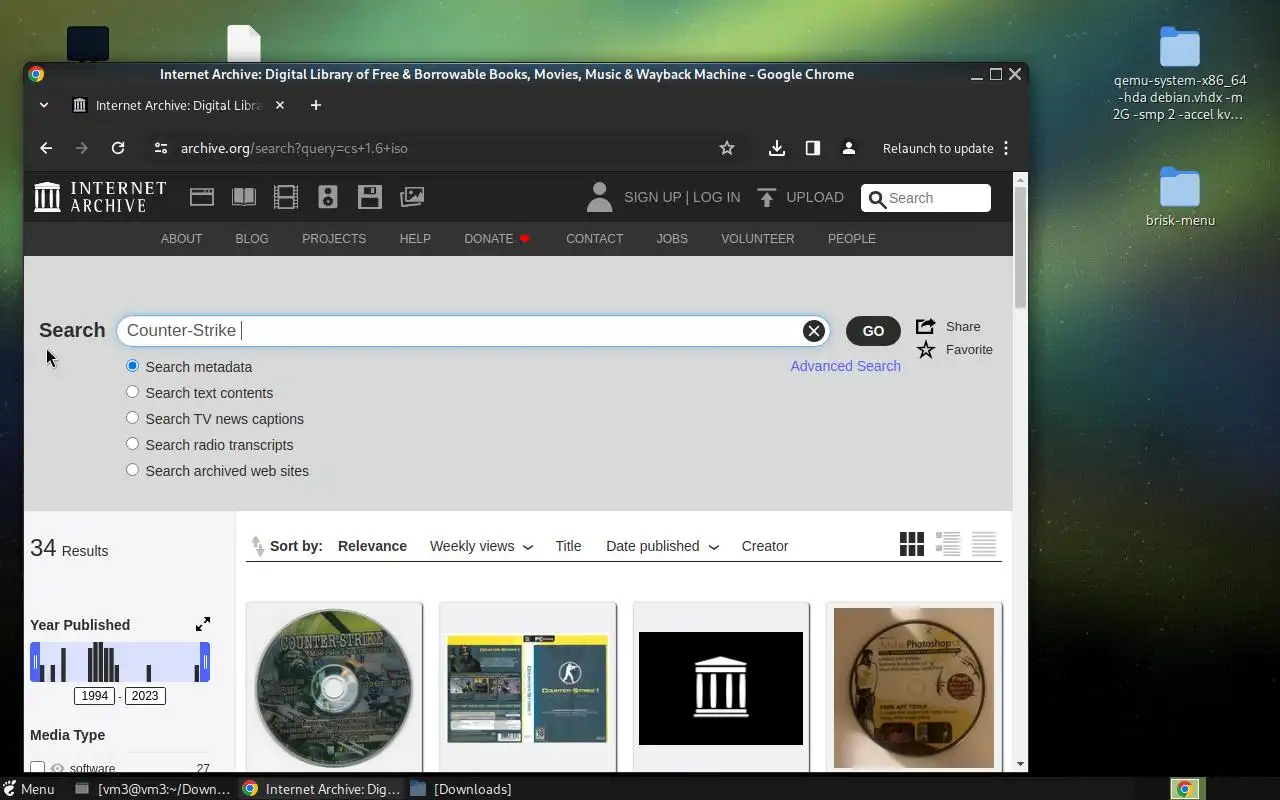The width and height of the screenshot is (1280, 800).
Task: Click the Favorite star icon
Action: coord(926,349)
